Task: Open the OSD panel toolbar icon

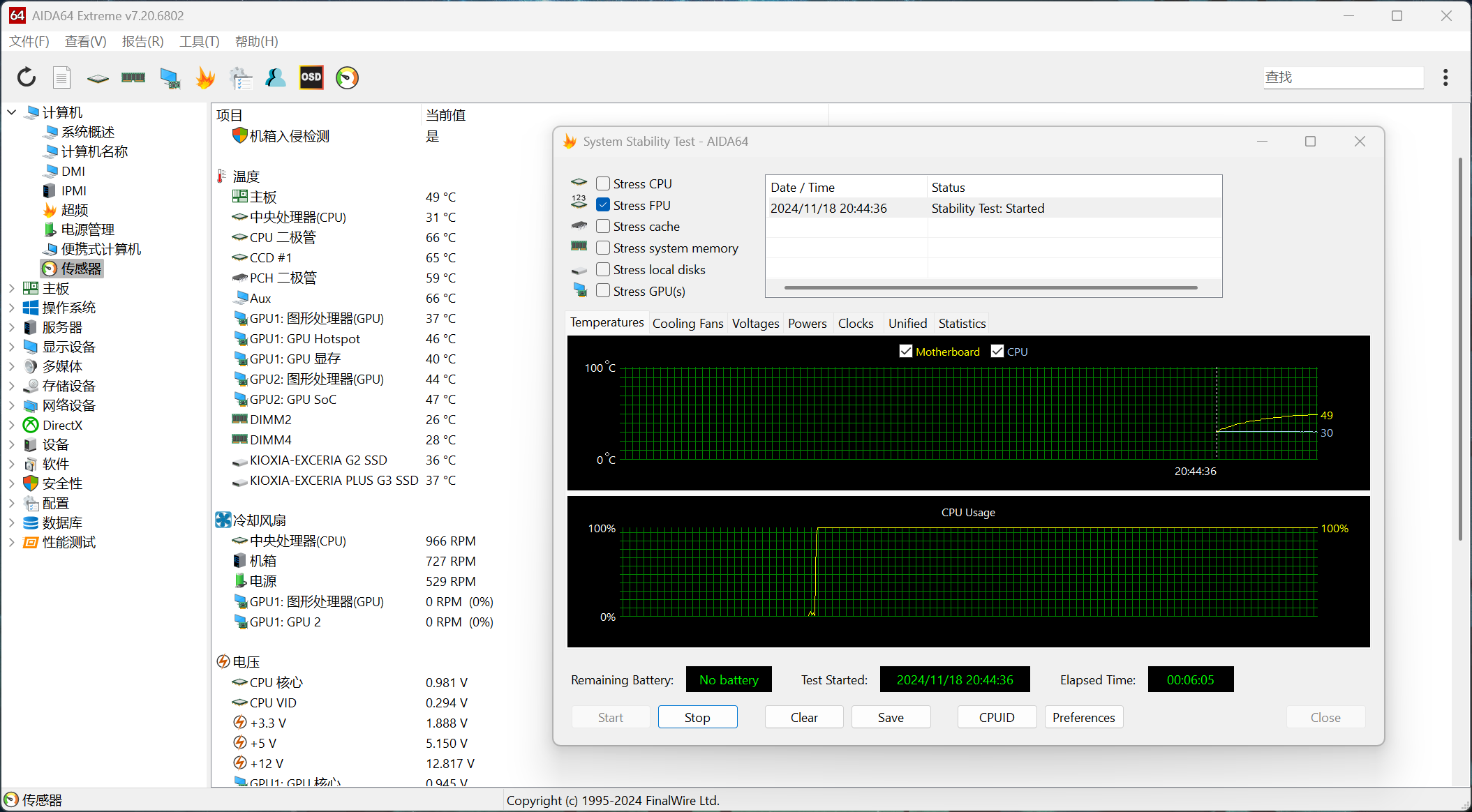Action: coord(311,77)
